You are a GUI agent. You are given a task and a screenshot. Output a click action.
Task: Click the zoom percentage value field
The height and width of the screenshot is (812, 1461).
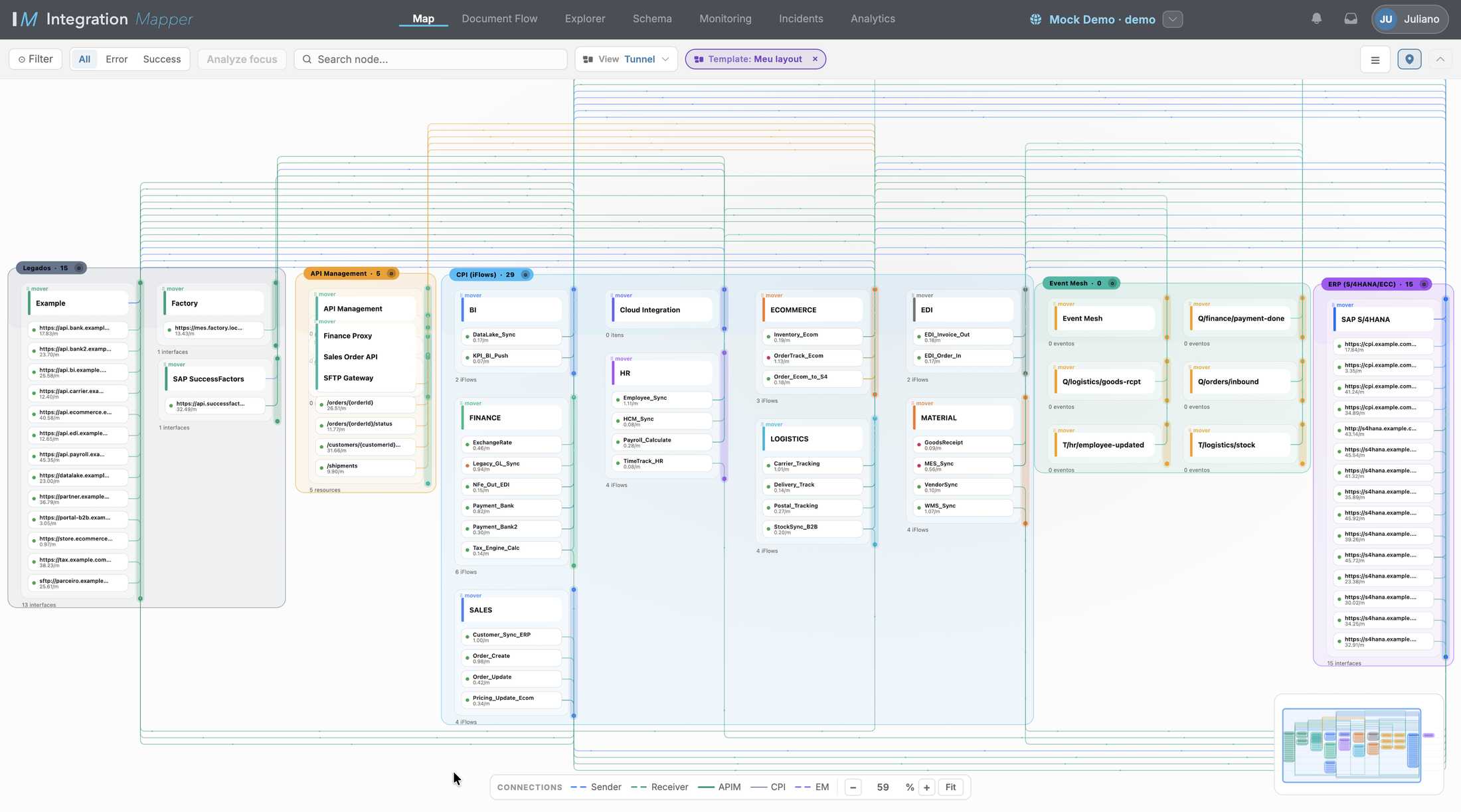pos(883,787)
